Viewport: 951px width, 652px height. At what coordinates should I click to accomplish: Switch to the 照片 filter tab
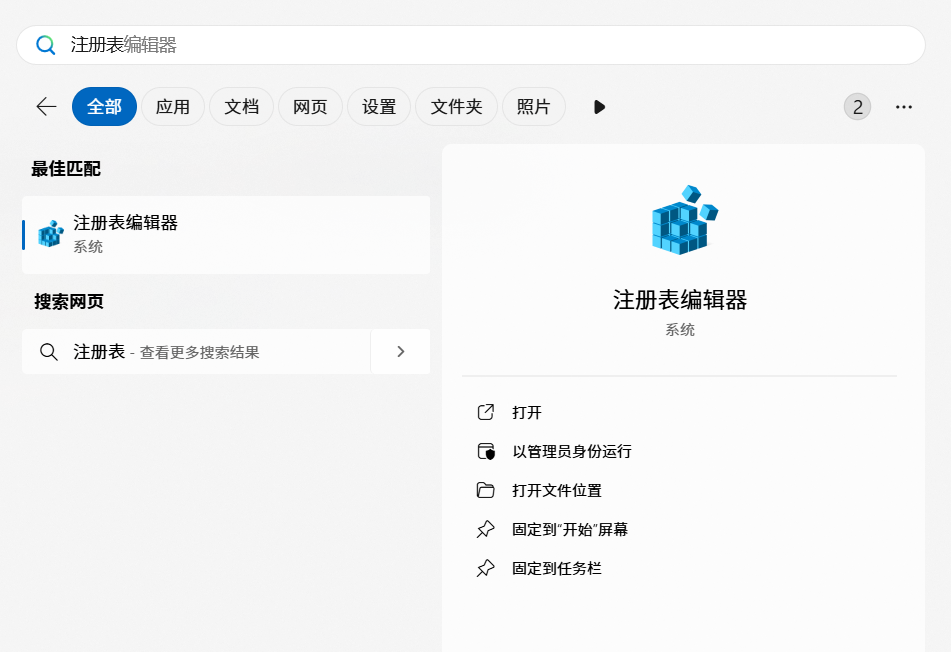click(533, 107)
